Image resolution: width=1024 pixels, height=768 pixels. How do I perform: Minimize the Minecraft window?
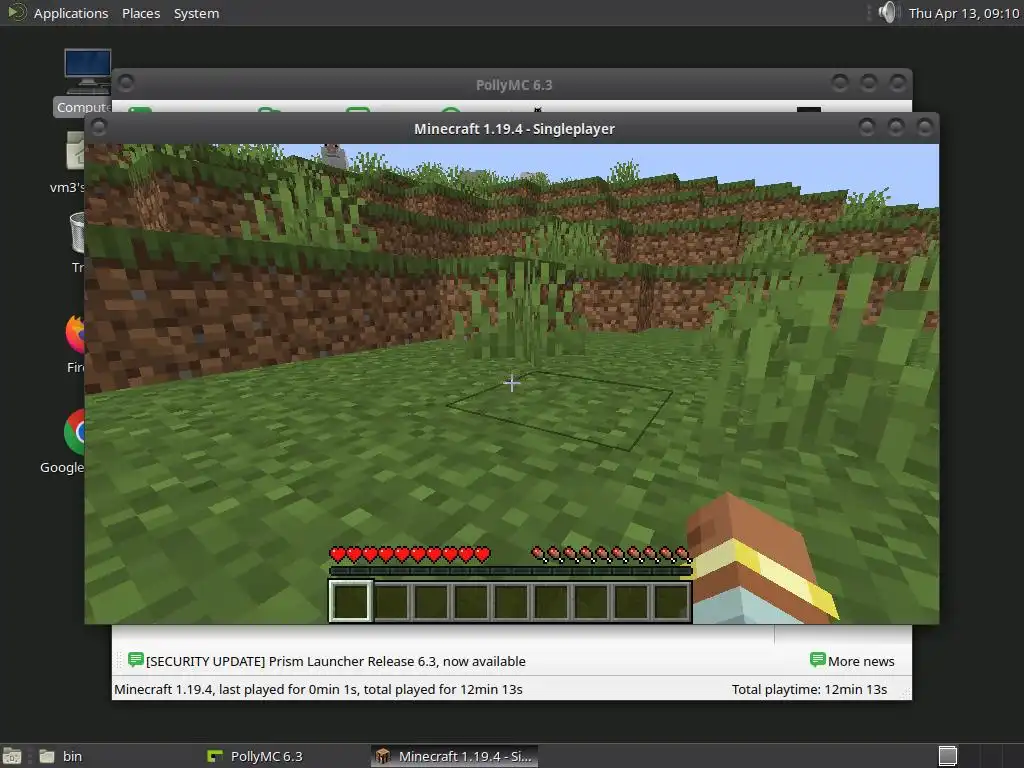[x=867, y=127]
